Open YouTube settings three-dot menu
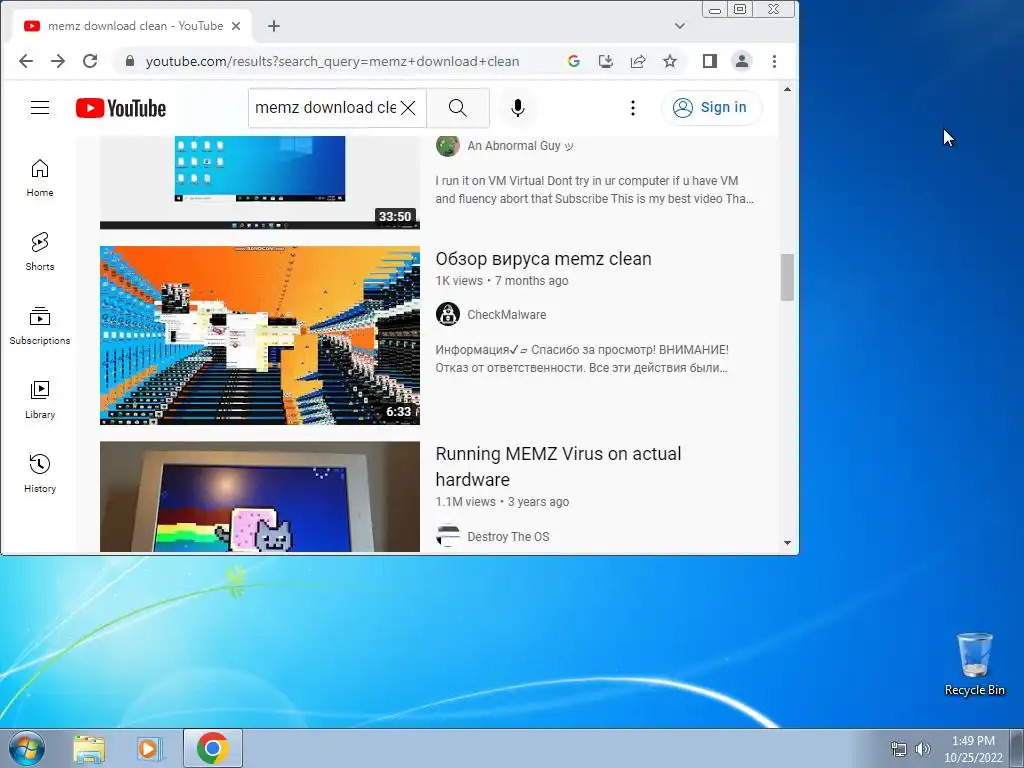Screen dimensions: 1024x768 632,108
